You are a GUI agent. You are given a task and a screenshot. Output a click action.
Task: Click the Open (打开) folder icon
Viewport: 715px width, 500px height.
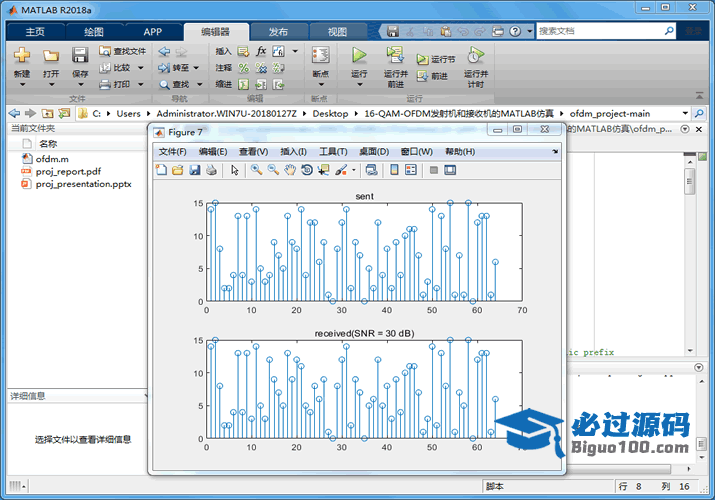pos(51,56)
